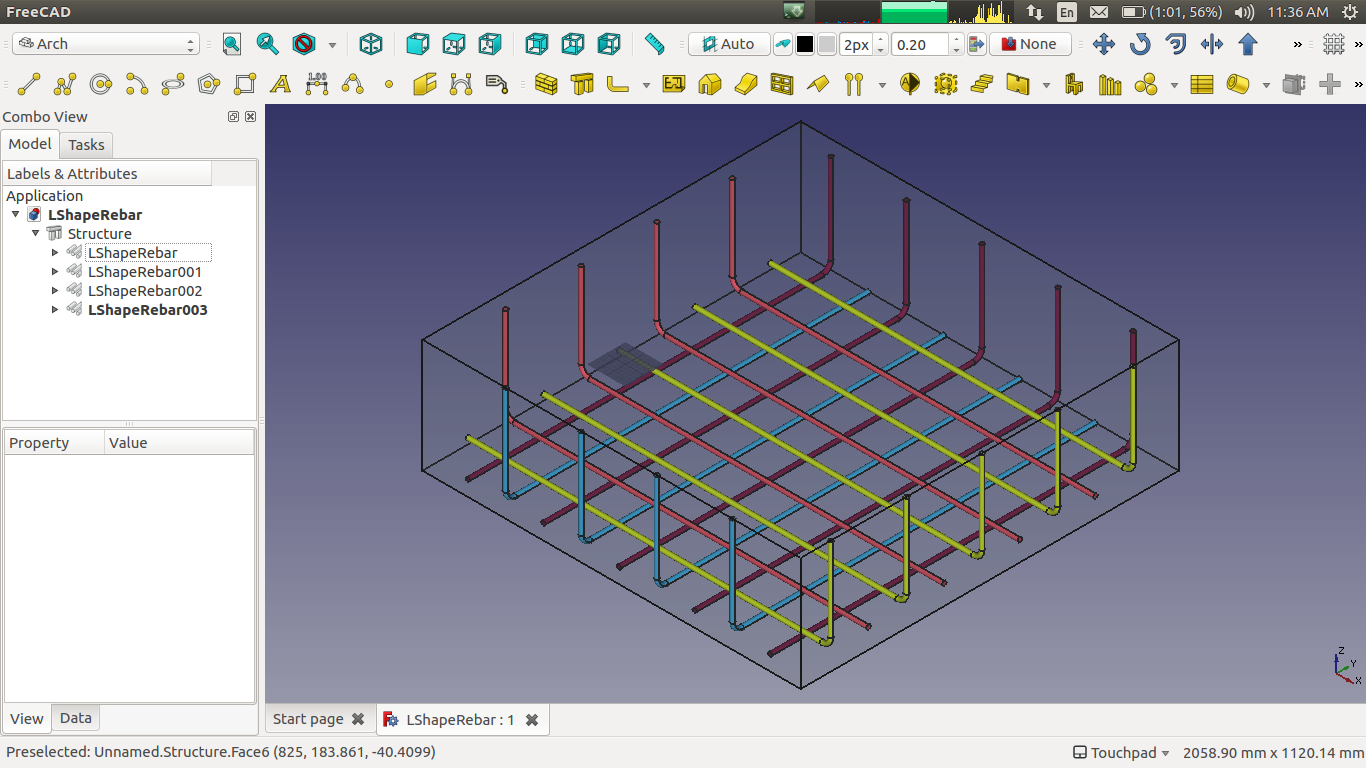
Task: Set view to Front
Action: tap(418, 44)
